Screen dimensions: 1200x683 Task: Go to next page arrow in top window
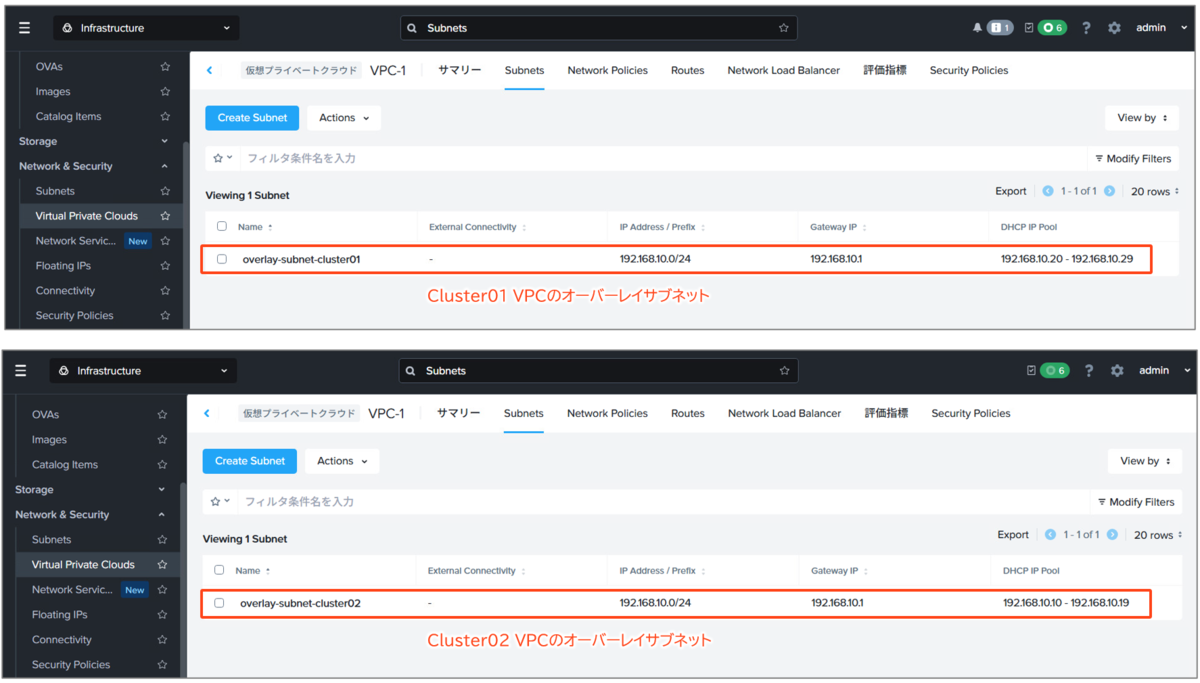1110,191
